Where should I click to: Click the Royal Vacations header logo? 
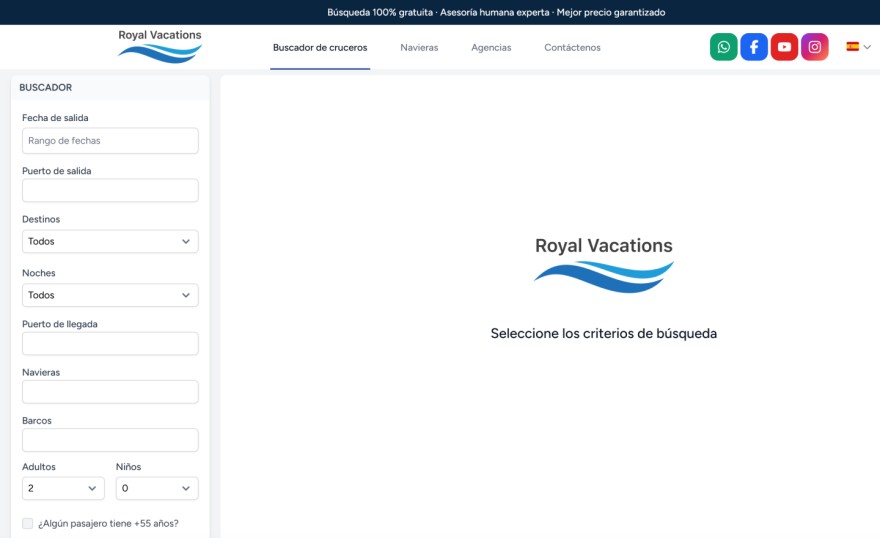point(160,46)
